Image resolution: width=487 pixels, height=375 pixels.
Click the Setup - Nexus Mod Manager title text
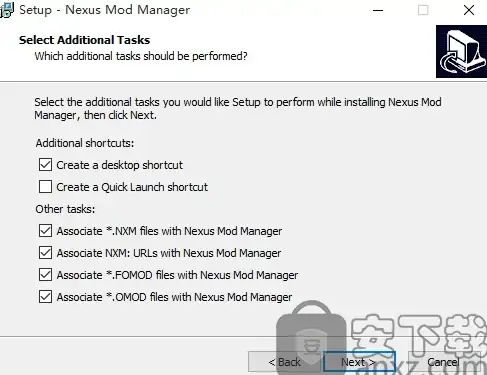click(x=105, y=10)
